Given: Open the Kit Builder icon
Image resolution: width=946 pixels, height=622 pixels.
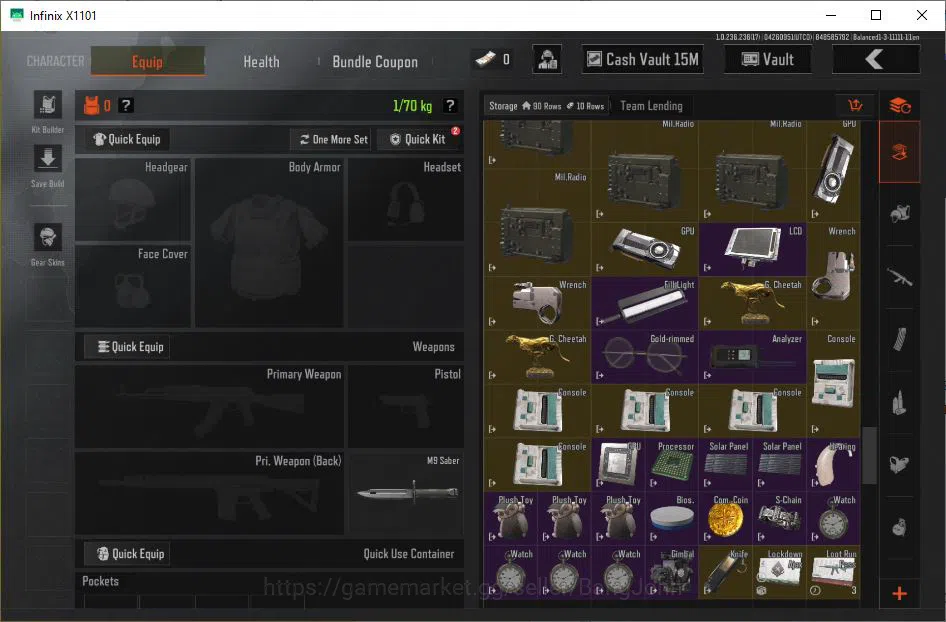Looking at the screenshot, I should (48, 106).
